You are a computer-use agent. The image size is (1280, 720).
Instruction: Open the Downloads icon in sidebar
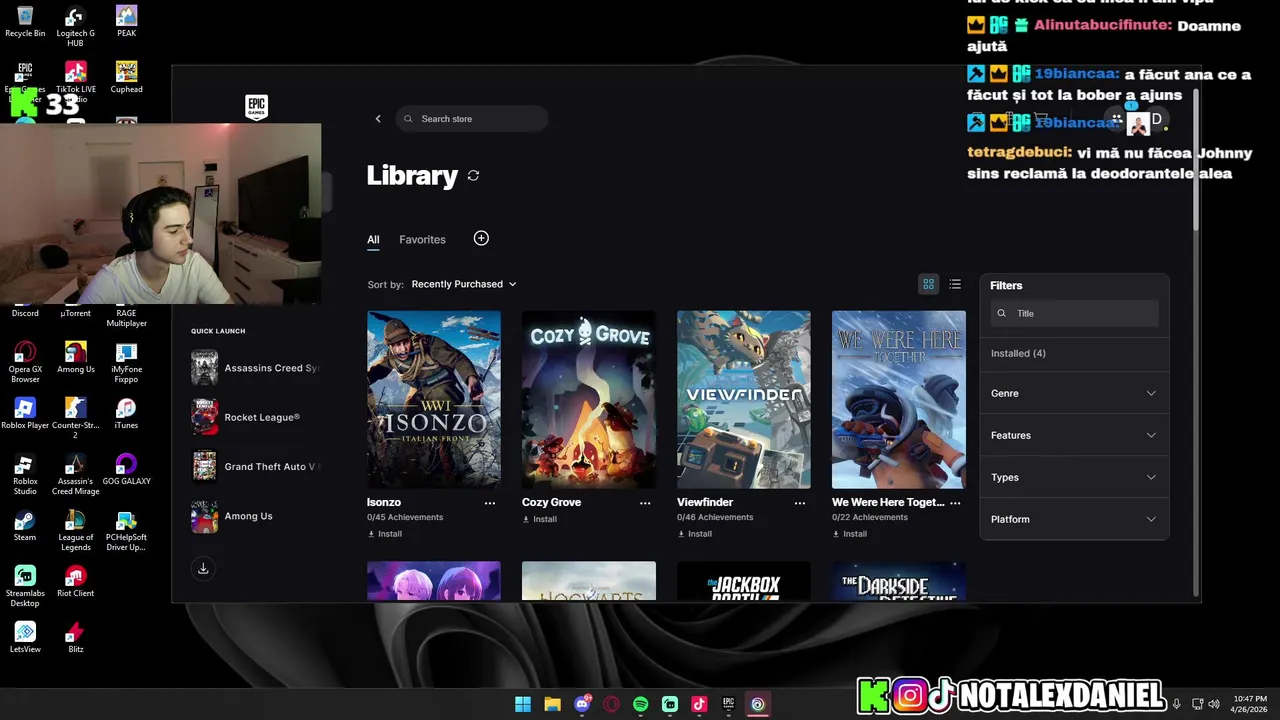pos(203,568)
